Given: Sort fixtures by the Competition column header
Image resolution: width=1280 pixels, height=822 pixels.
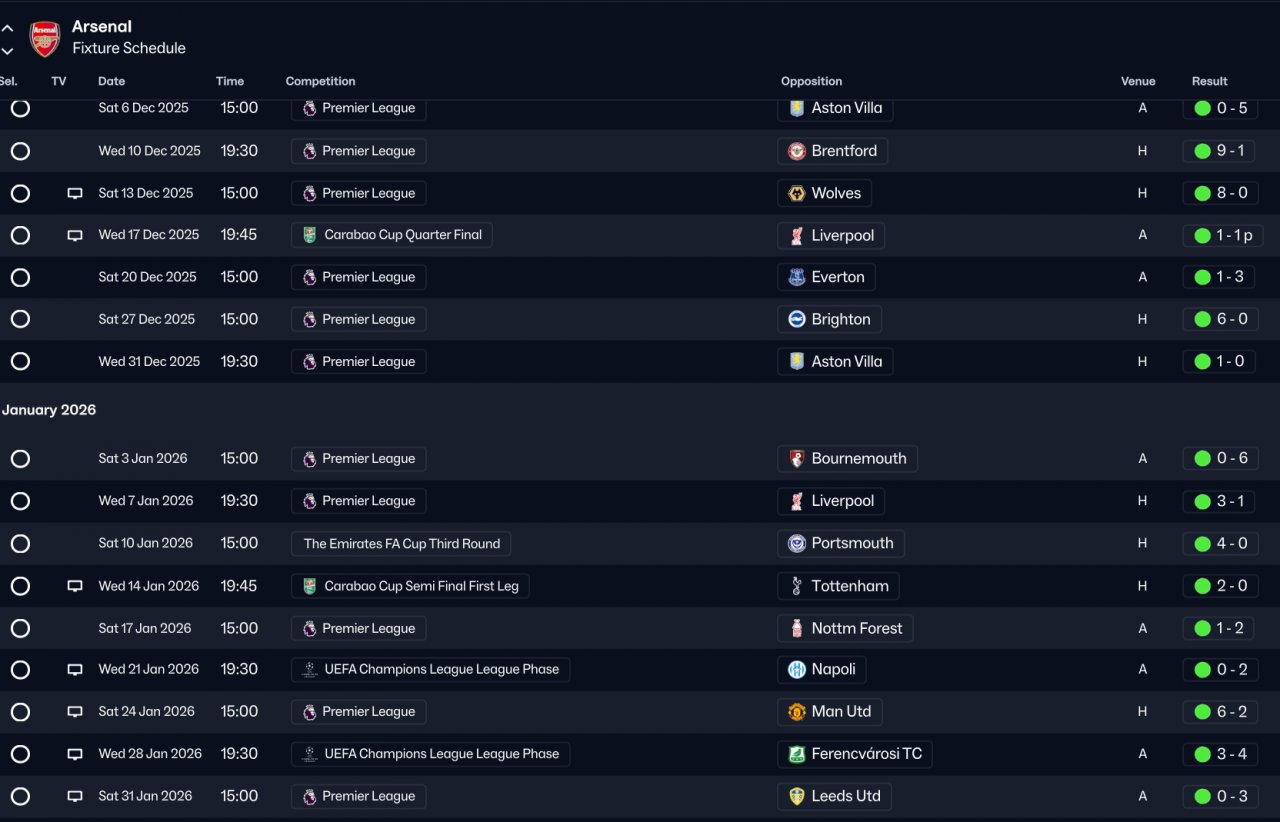Looking at the screenshot, I should pyautogui.click(x=320, y=81).
